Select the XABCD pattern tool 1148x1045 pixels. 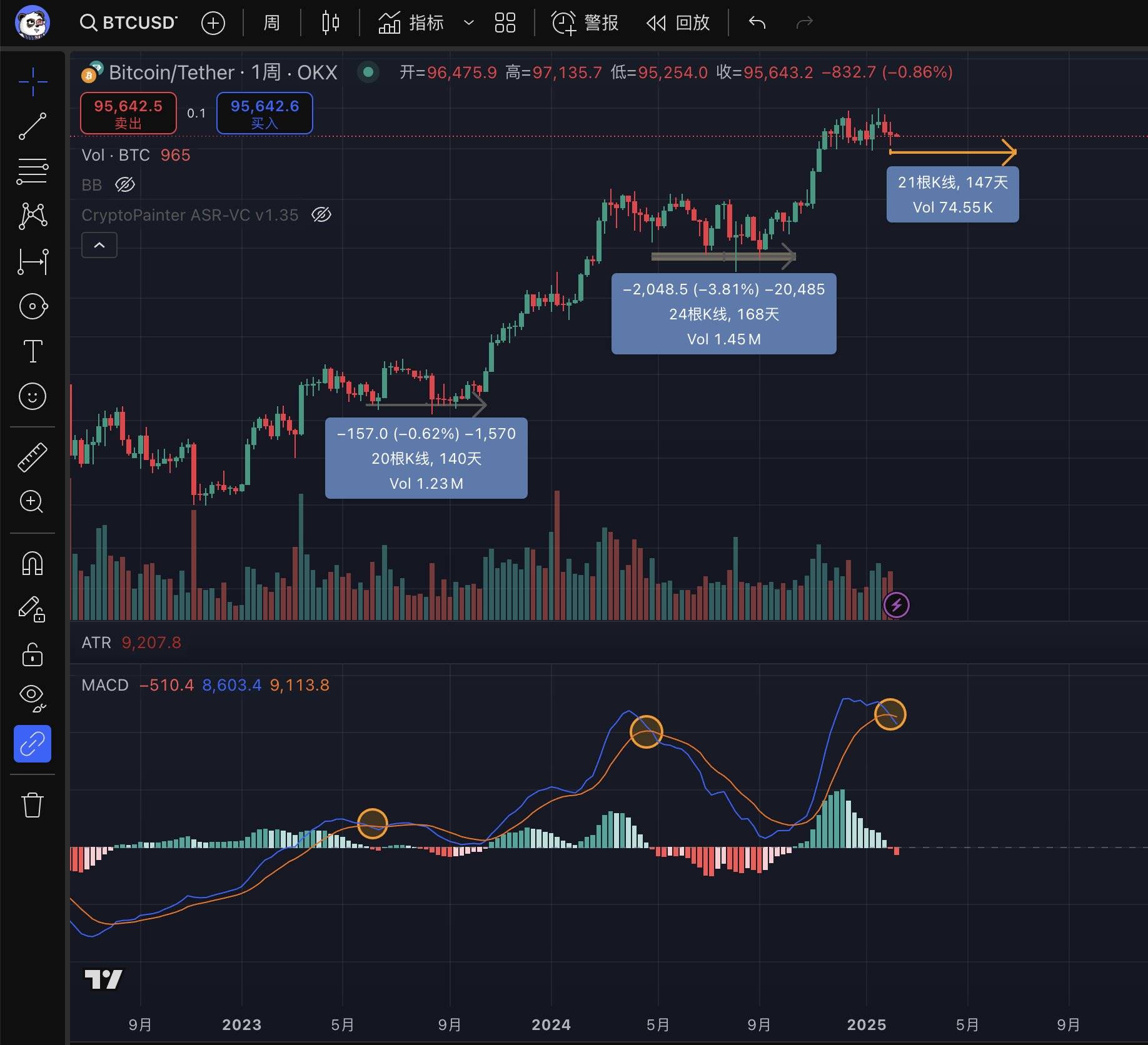(33, 216)
